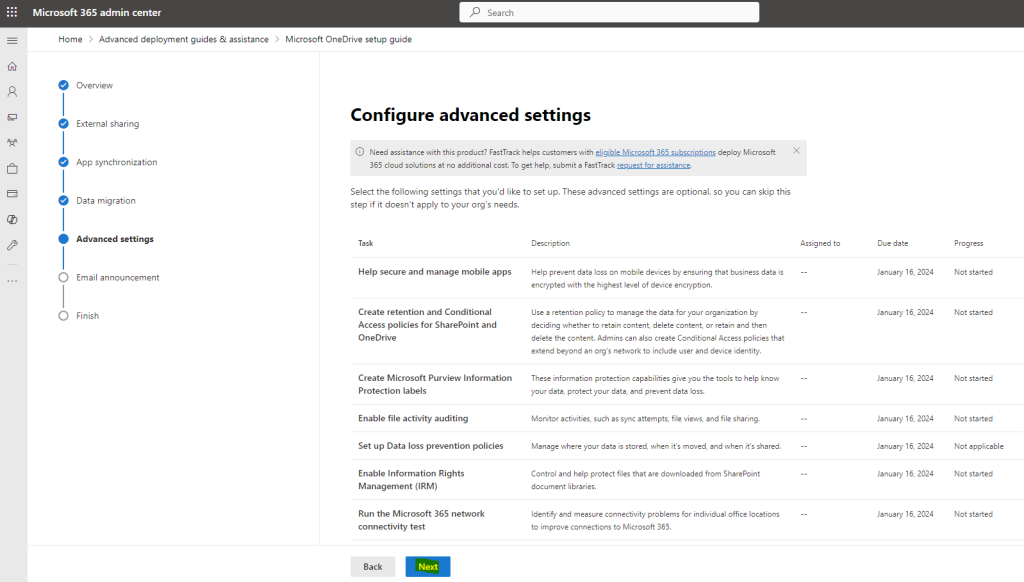Open Copilot icon in sidebar
The width and height of the screenshot is (1024, 582).
[12, 219]
